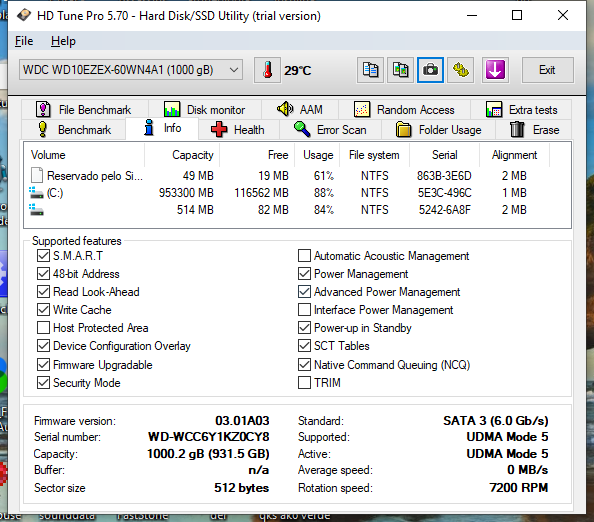Click the drive icon on the 514 MB volume row

pyautogui.click(x=36, y=209)
